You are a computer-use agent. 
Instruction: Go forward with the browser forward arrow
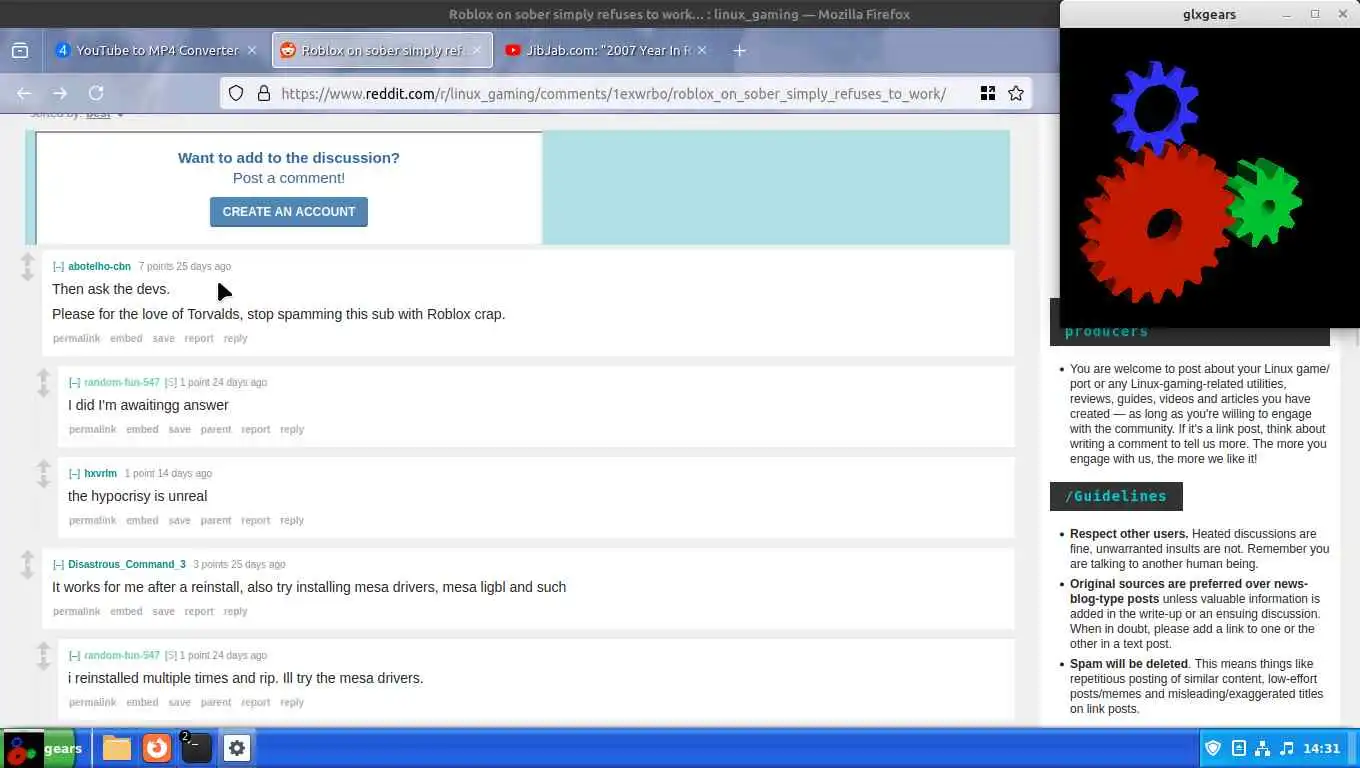60,93
